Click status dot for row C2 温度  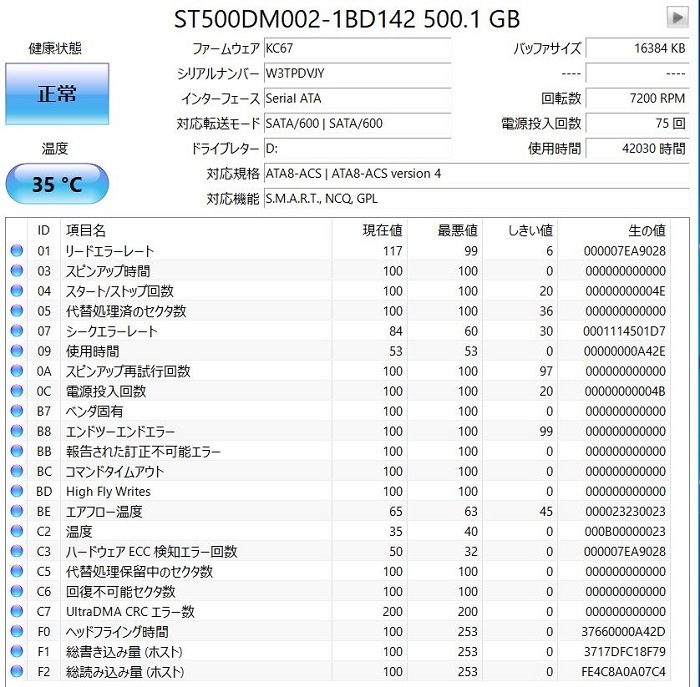tap(17, 531)
